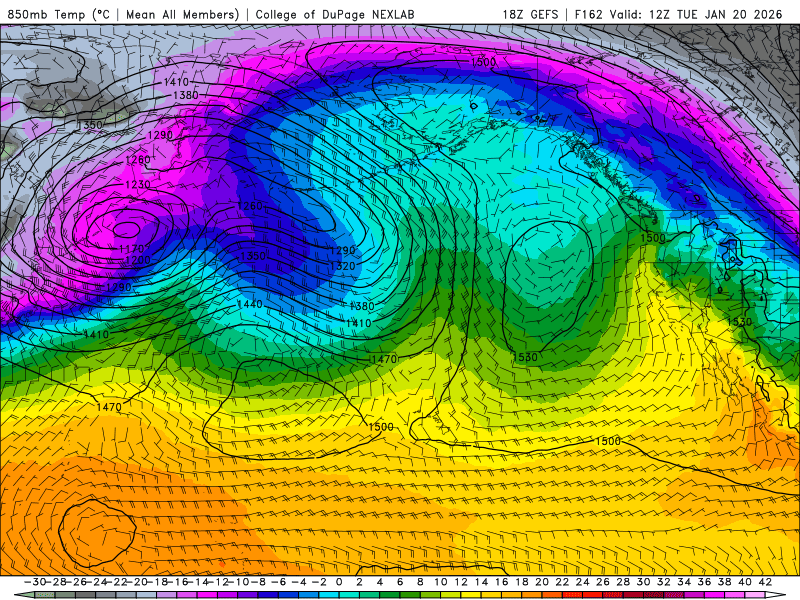Viewport: 800px width, 600px height.
Task: Select the -8 color scale label
Action: pyautogui.click(x=258, y=582)
